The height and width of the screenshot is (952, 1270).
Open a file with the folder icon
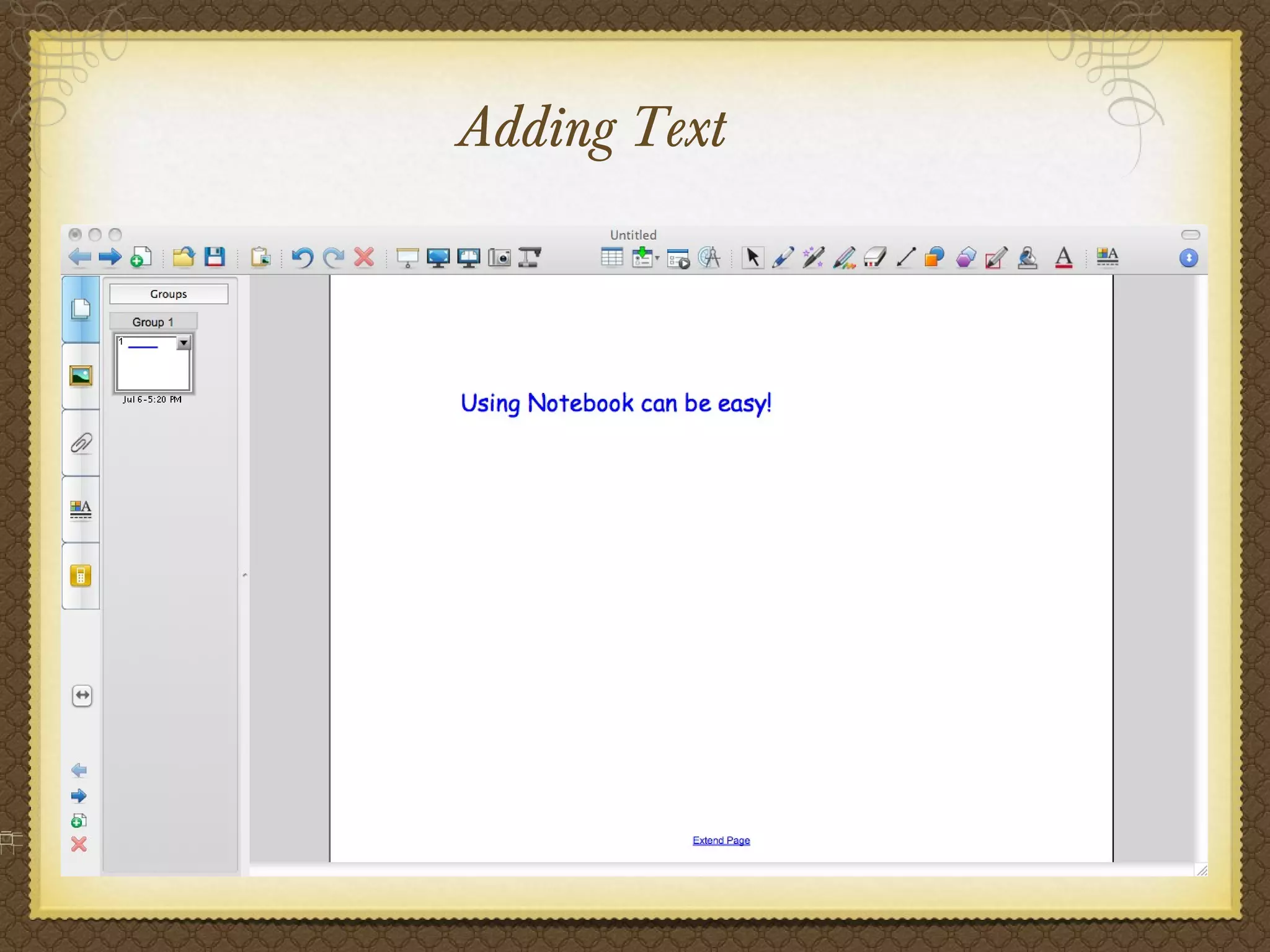click(184, 257)
